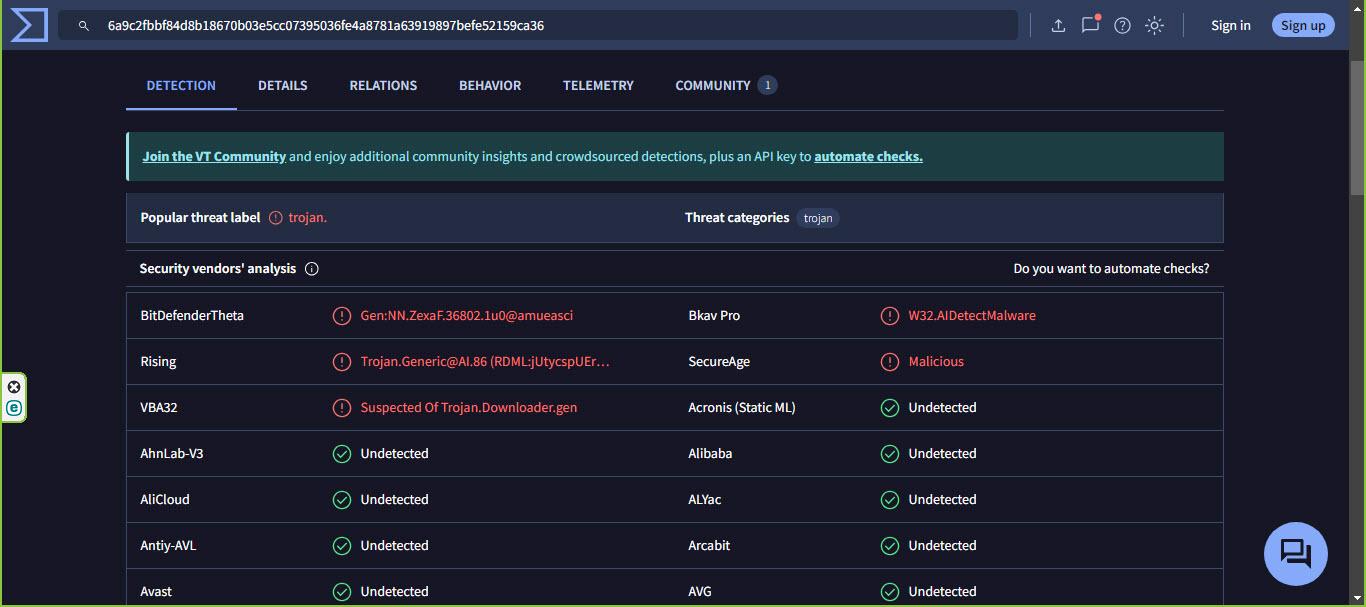Click into the hash search field
Screen dimensions: 1366x607
point(538,26)
